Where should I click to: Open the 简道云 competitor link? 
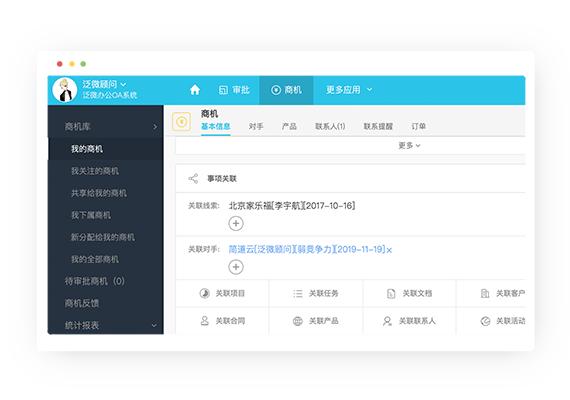click(x=306, y=249)
